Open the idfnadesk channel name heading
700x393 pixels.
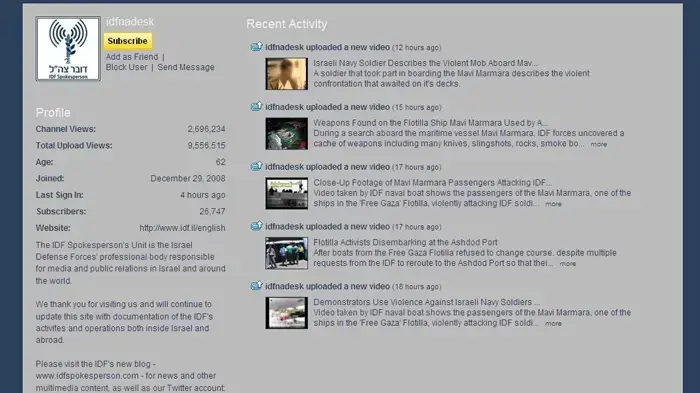pyautogui.click(x=130, y=21)
